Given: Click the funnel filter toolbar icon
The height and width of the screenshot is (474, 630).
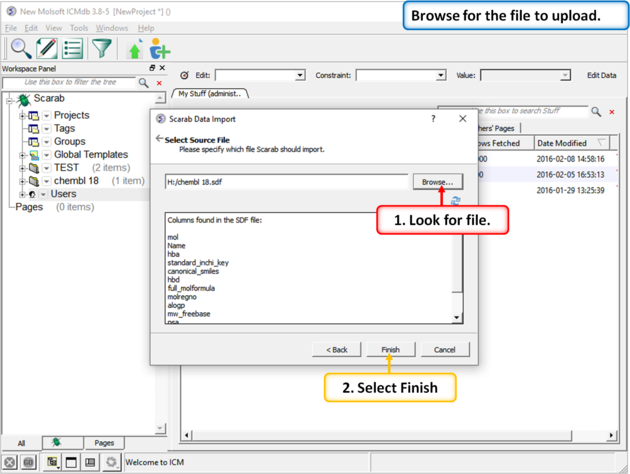Looking at the screenshot, I should click(x=102, y=48).
